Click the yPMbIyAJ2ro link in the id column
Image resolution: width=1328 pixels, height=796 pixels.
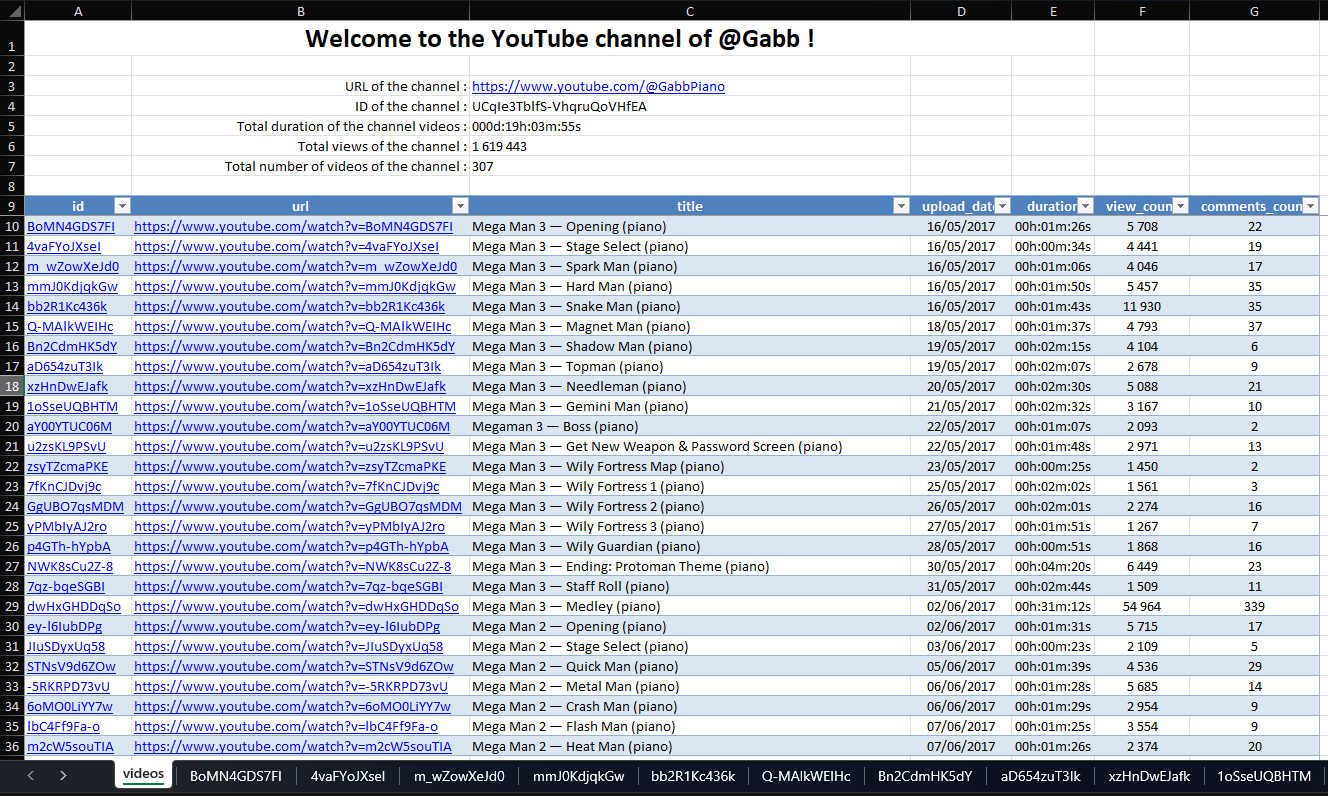coord(67,527)
